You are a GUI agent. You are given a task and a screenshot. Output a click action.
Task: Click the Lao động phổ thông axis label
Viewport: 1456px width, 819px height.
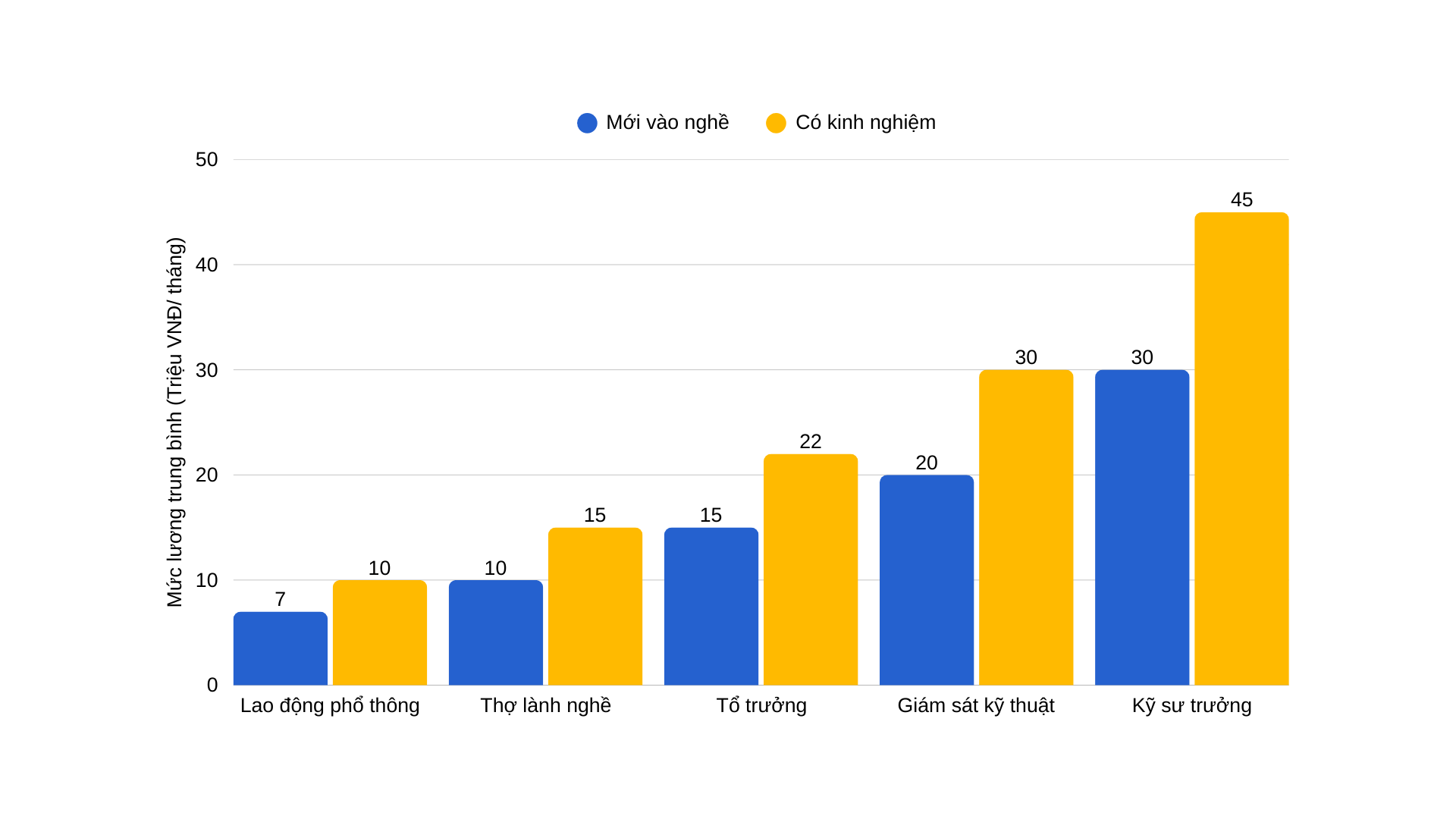330,706
